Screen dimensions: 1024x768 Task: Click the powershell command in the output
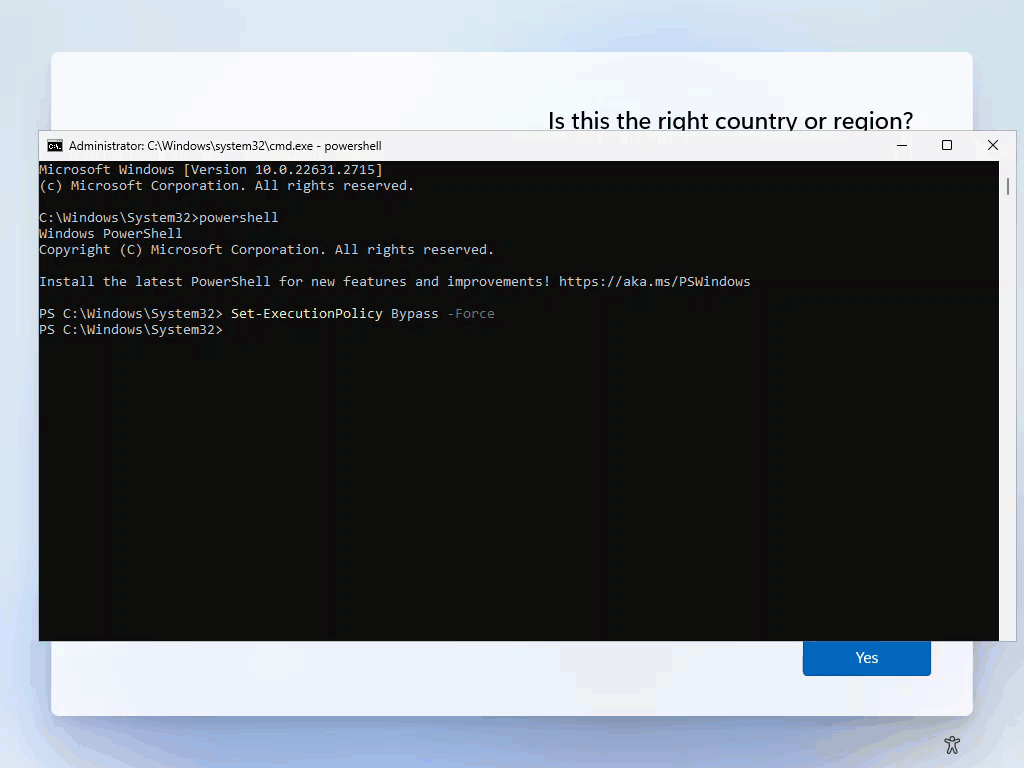pos(239,217)
